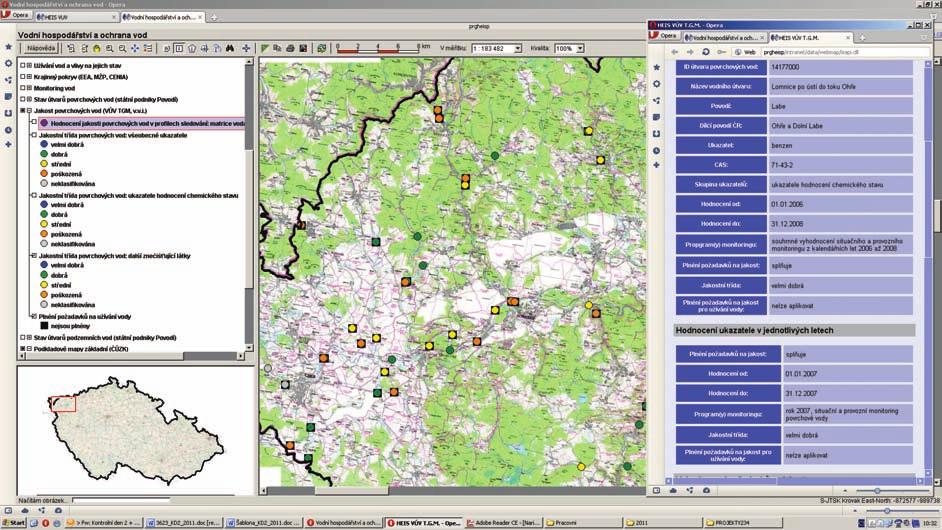Open the binoculars search tool
This screenshot has height=530, width=942.
click(229, 48)
